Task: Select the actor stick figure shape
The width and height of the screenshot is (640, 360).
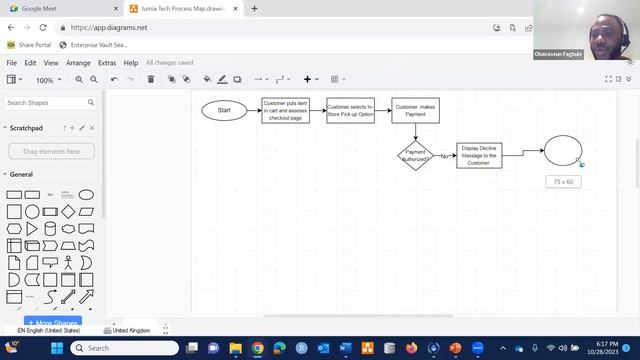Action: point(68,263)
